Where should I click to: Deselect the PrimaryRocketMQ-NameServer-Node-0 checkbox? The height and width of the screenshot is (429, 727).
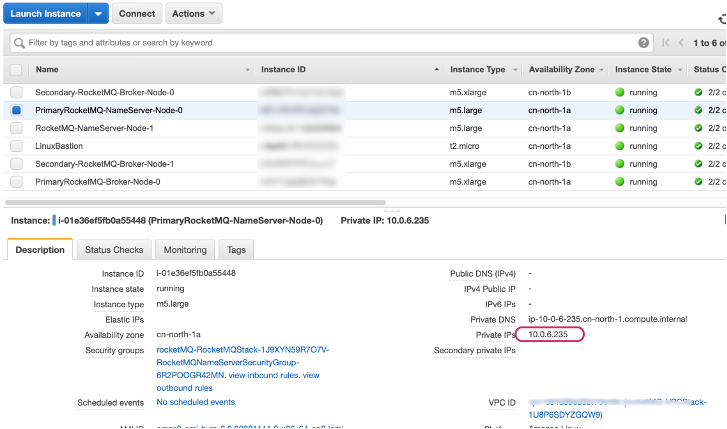point(16,110)
